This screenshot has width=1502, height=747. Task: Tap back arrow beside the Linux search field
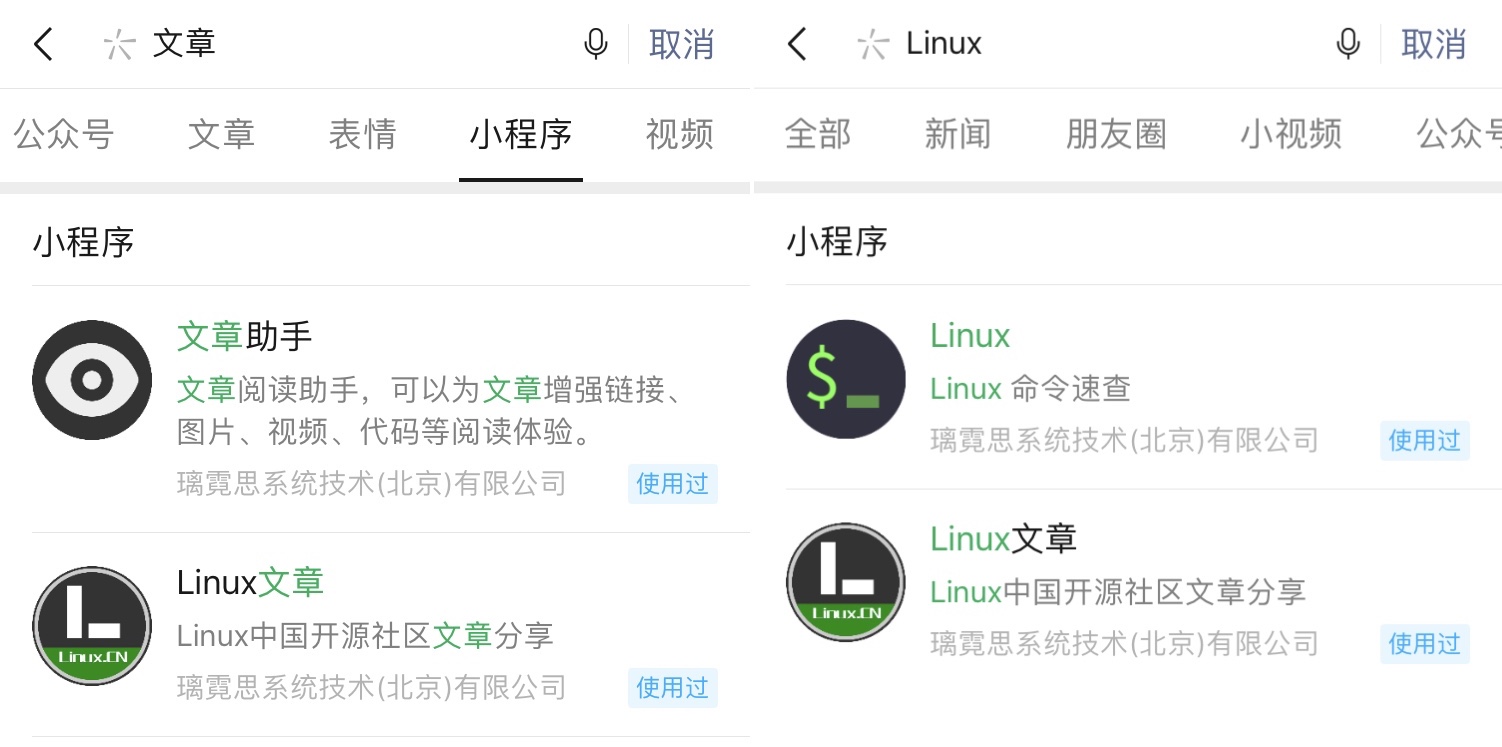(796, 44)
